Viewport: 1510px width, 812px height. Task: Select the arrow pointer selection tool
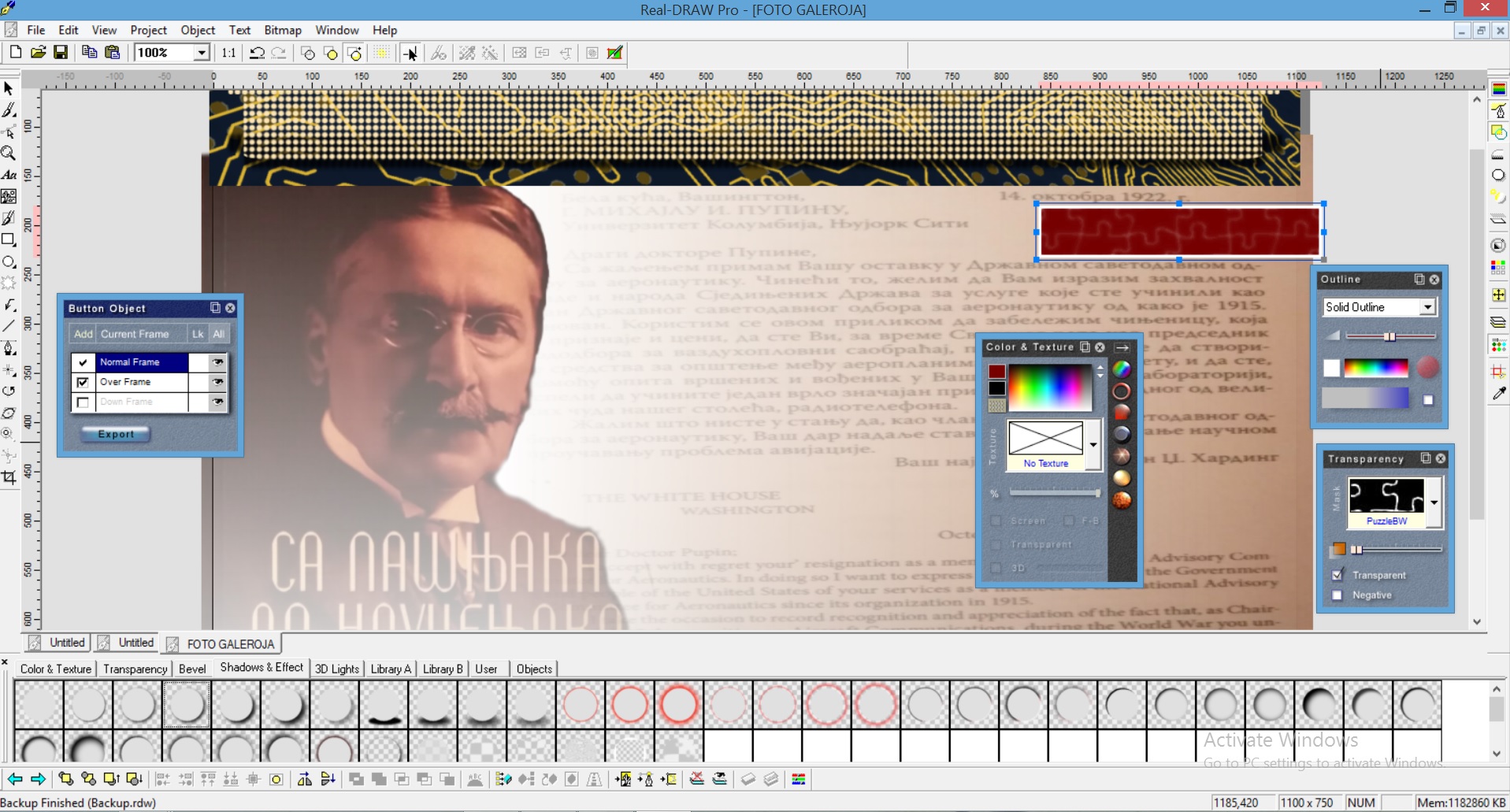[9, 88]
